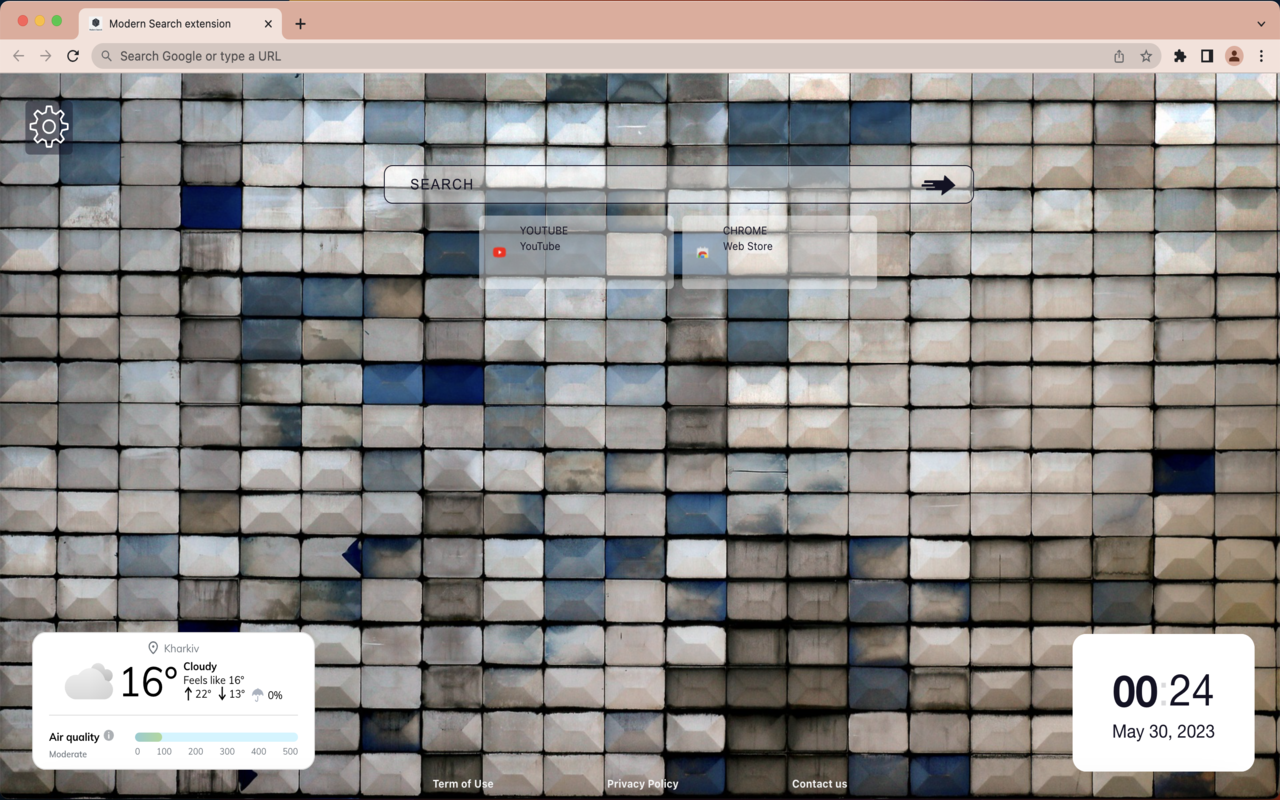The height and width of the screenshot is (800, 1280).
Task: Toggle the browser side panel icon
Action: point(1207,56)
